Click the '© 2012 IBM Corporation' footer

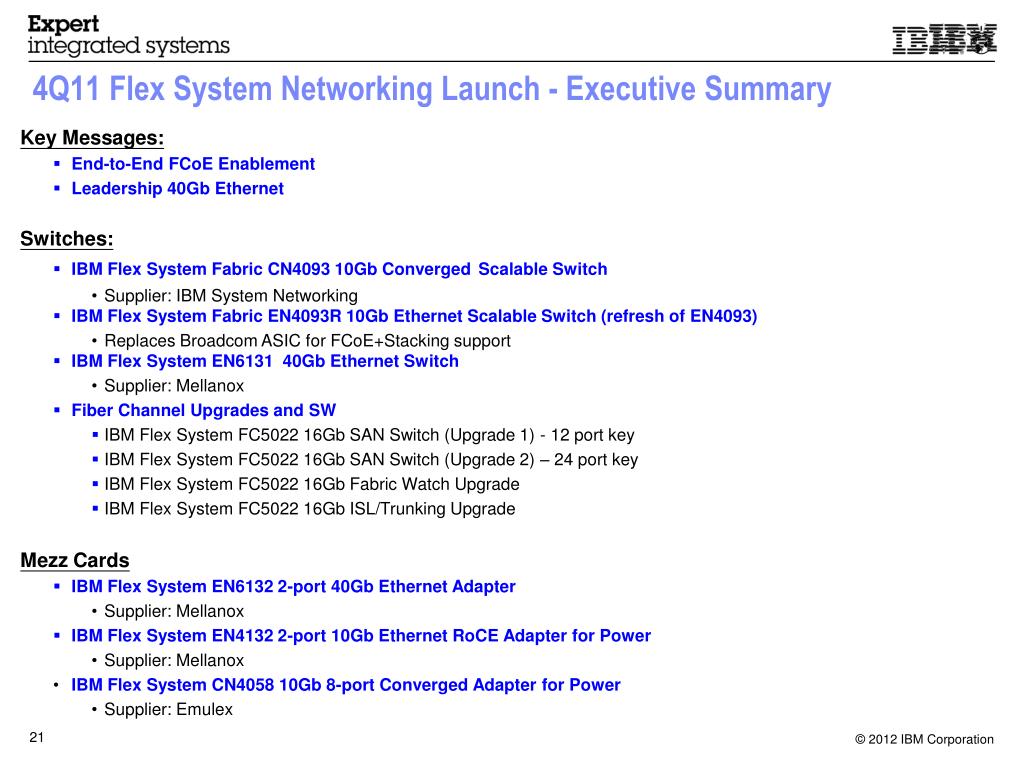tap(924, 739)
